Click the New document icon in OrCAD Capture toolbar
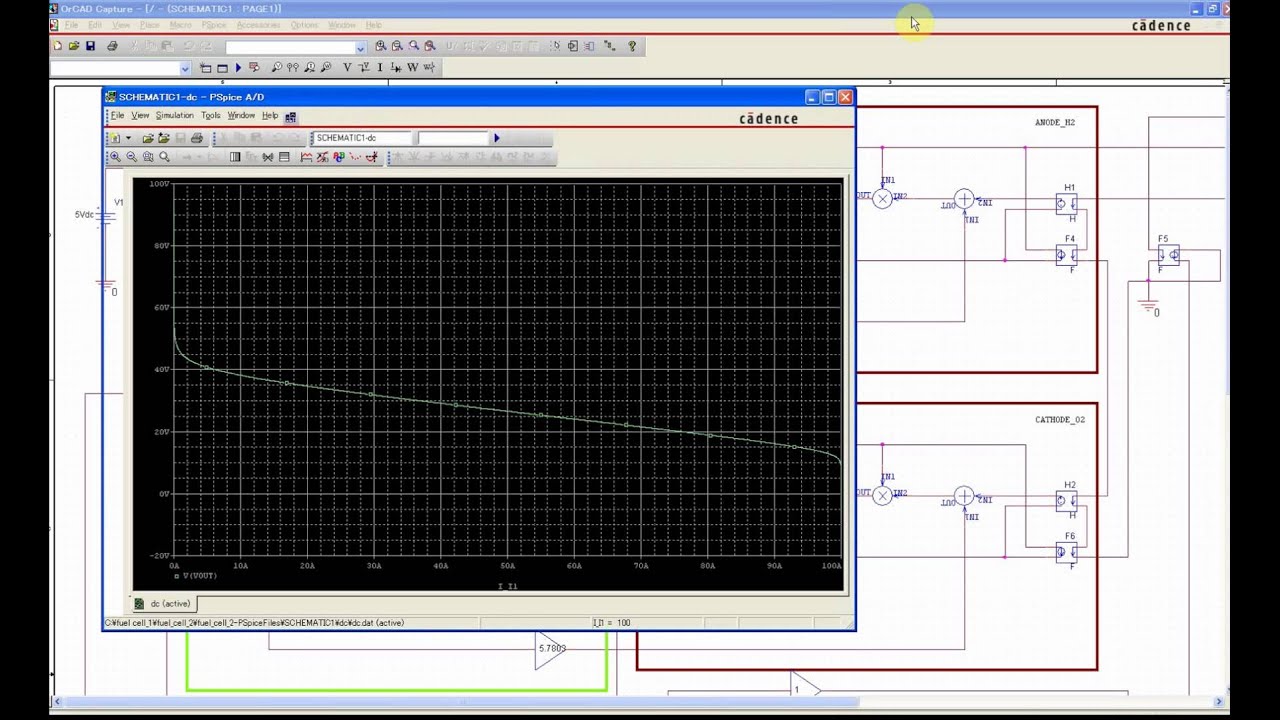 (x=57, y=46)
